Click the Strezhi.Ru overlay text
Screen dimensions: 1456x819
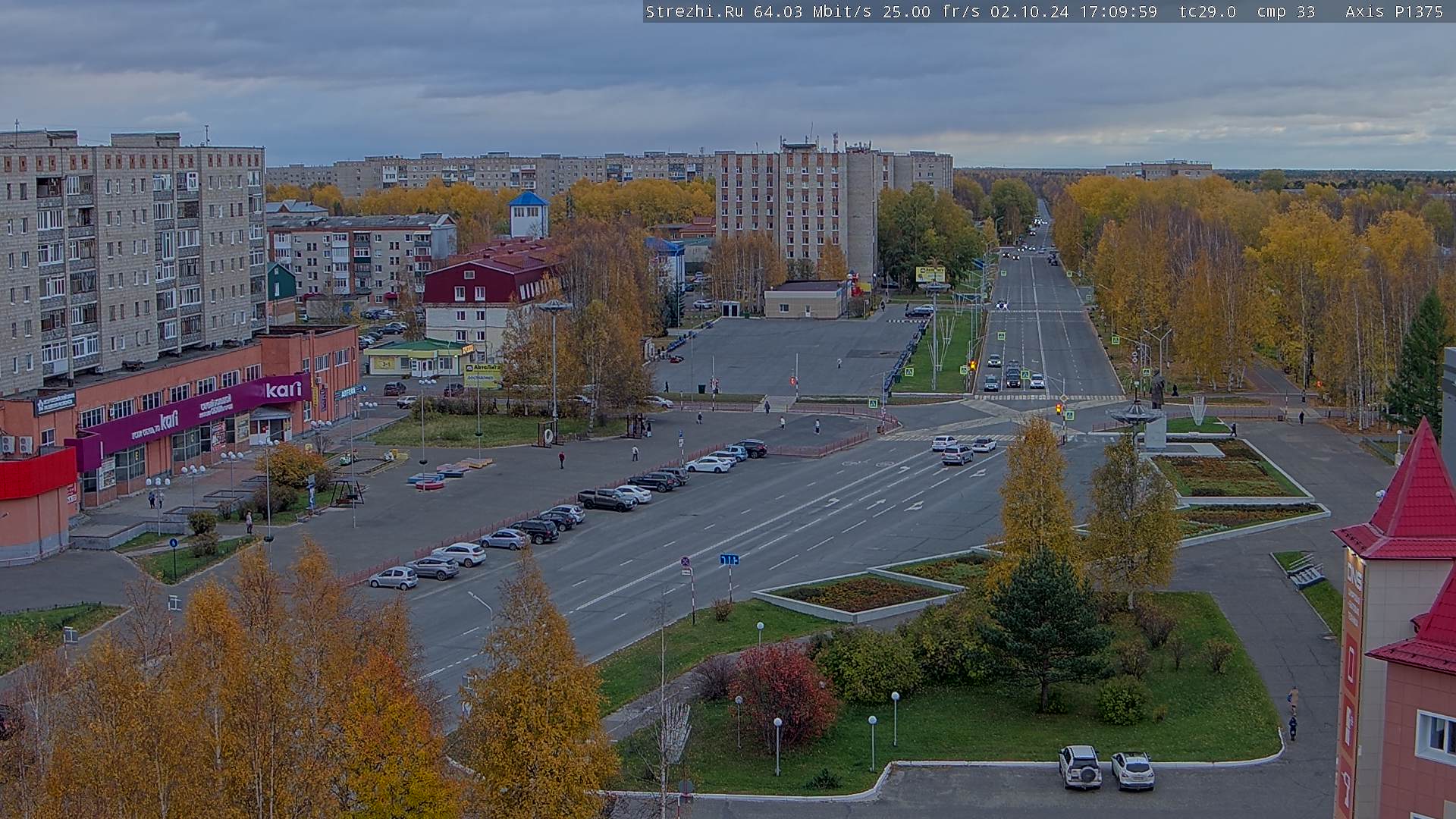(694, 11)
